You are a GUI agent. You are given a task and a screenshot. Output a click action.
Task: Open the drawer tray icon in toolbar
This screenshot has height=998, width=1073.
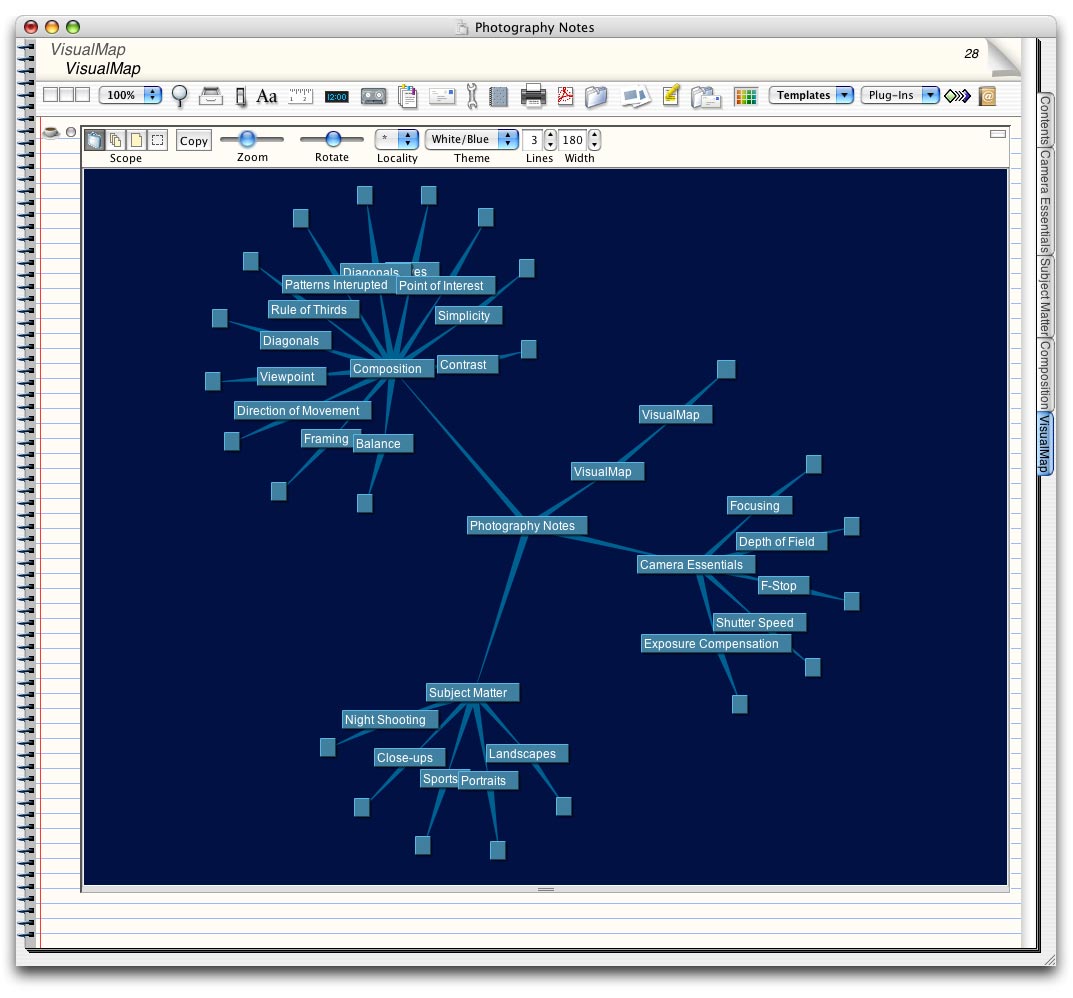[211, 96]
